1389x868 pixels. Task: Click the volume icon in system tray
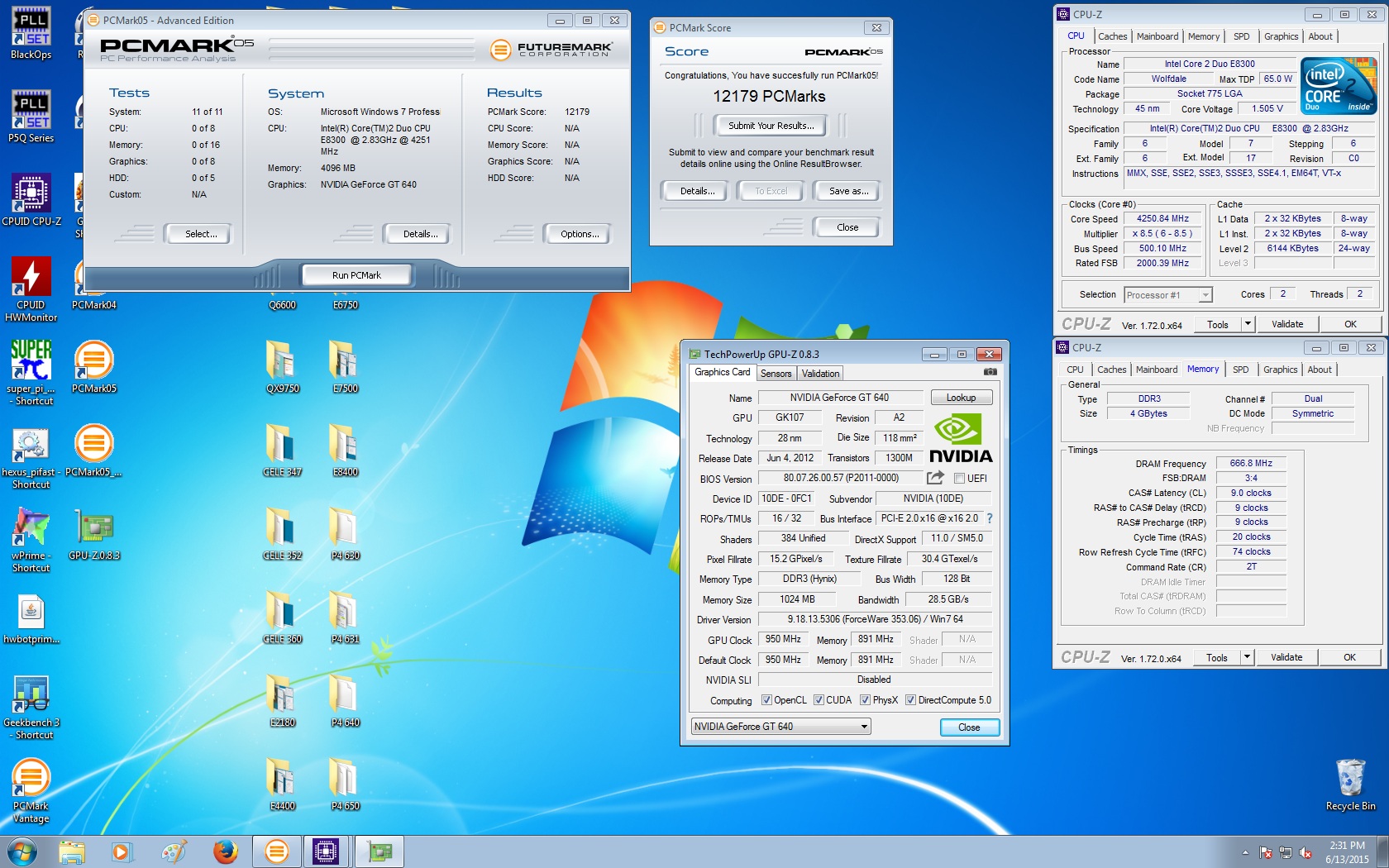pyautogui.click(x=1305, y=852)
